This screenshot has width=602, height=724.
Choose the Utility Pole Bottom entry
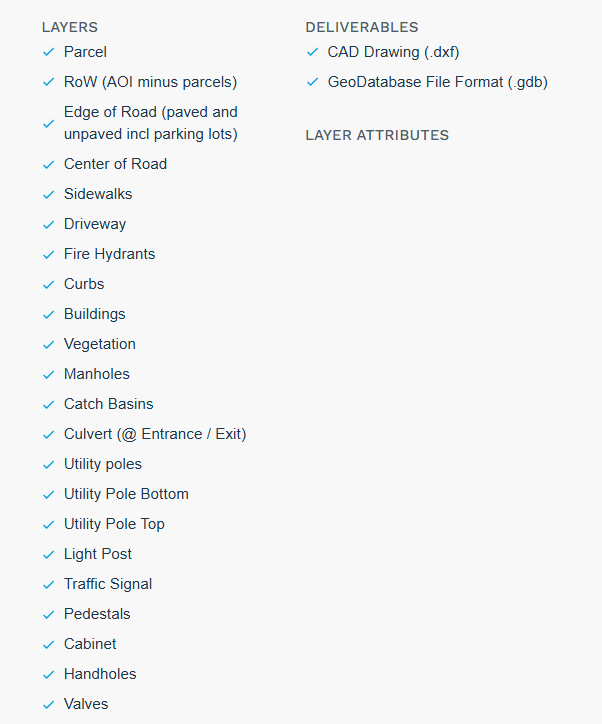pos(126,494)
